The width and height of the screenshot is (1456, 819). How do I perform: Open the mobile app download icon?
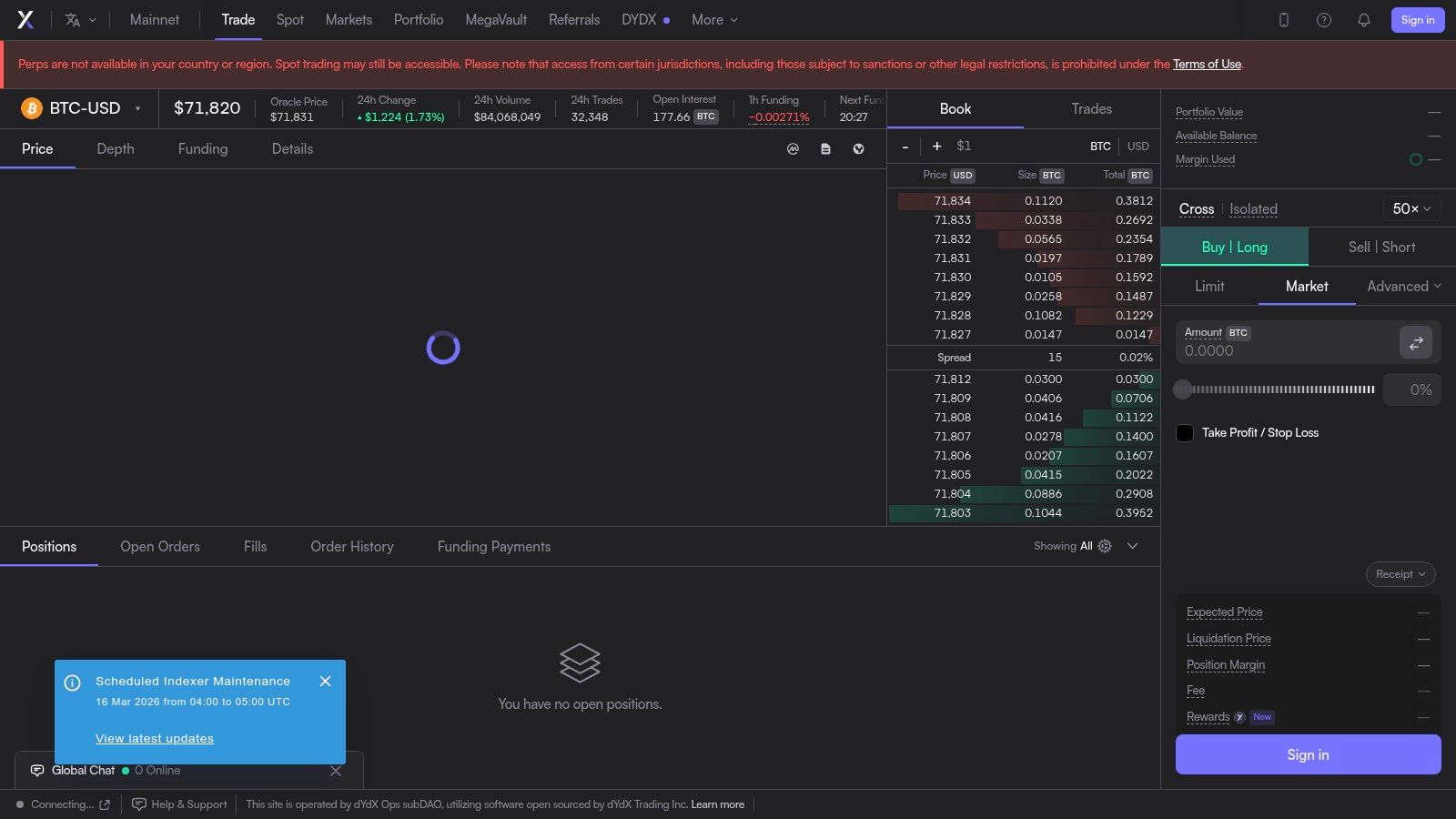[1284, 20]
